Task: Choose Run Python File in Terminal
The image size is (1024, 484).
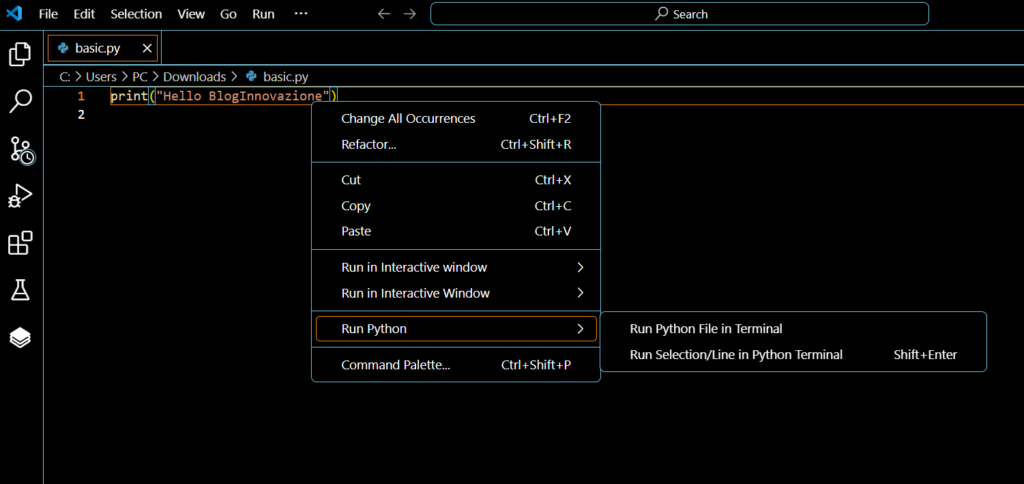Action: 706,328
